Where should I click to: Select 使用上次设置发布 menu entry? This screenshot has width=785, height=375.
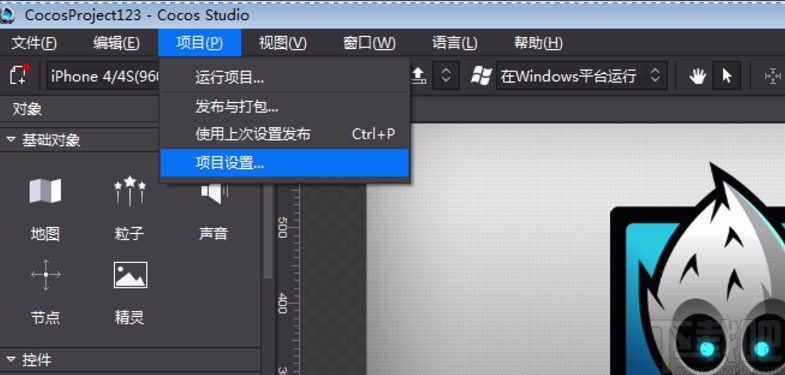pos(284,134)
